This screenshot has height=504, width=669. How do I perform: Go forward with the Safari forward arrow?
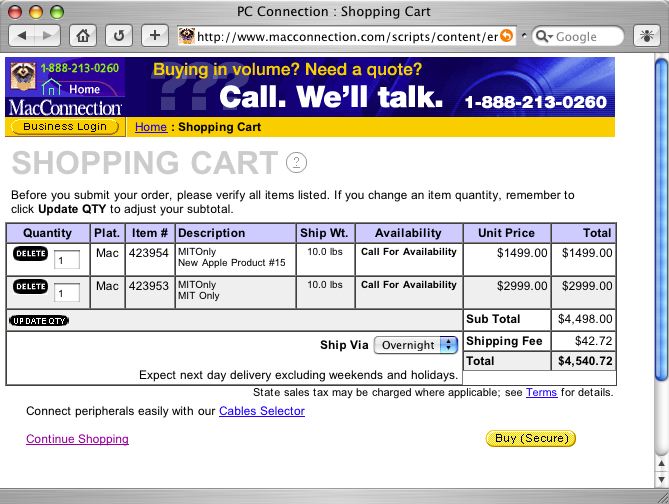47,36
